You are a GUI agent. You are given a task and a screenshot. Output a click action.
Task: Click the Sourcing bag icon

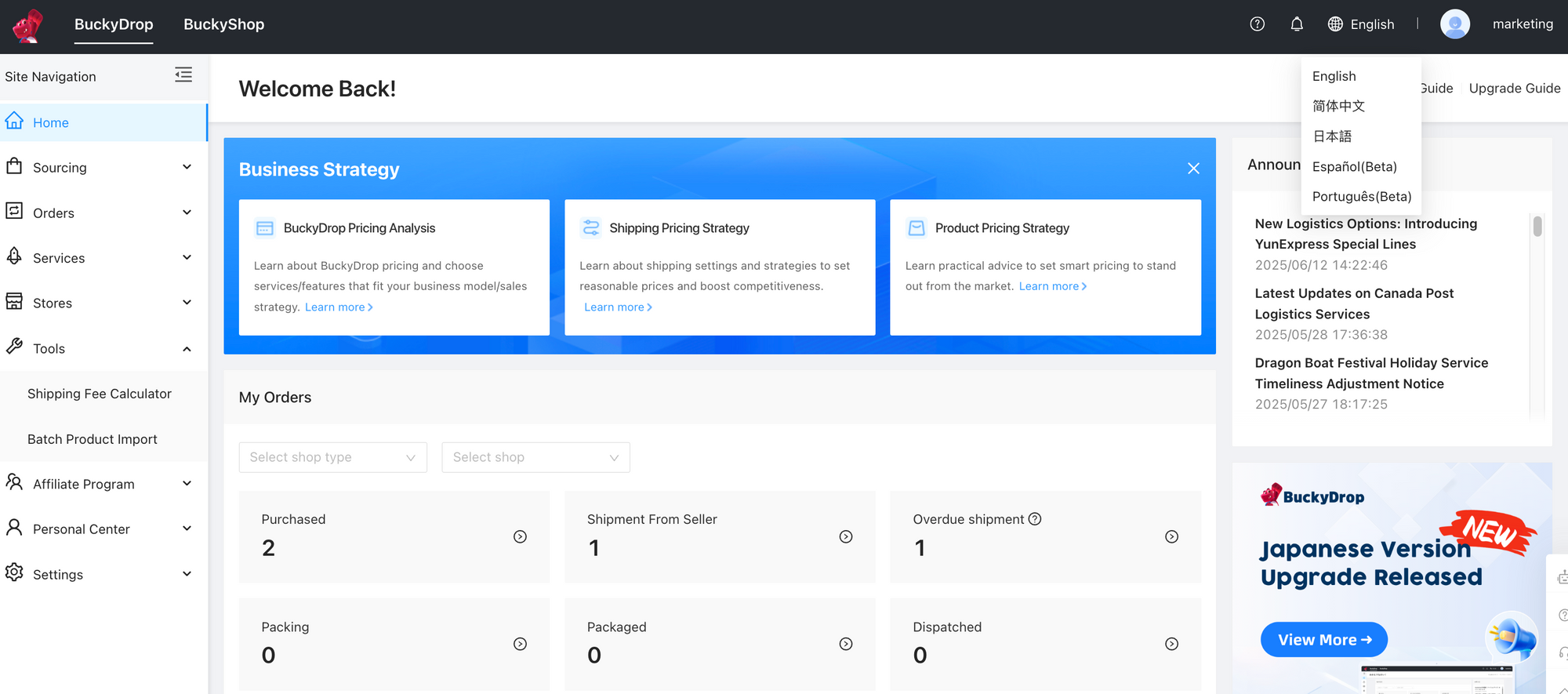click(x=14, y=166)
